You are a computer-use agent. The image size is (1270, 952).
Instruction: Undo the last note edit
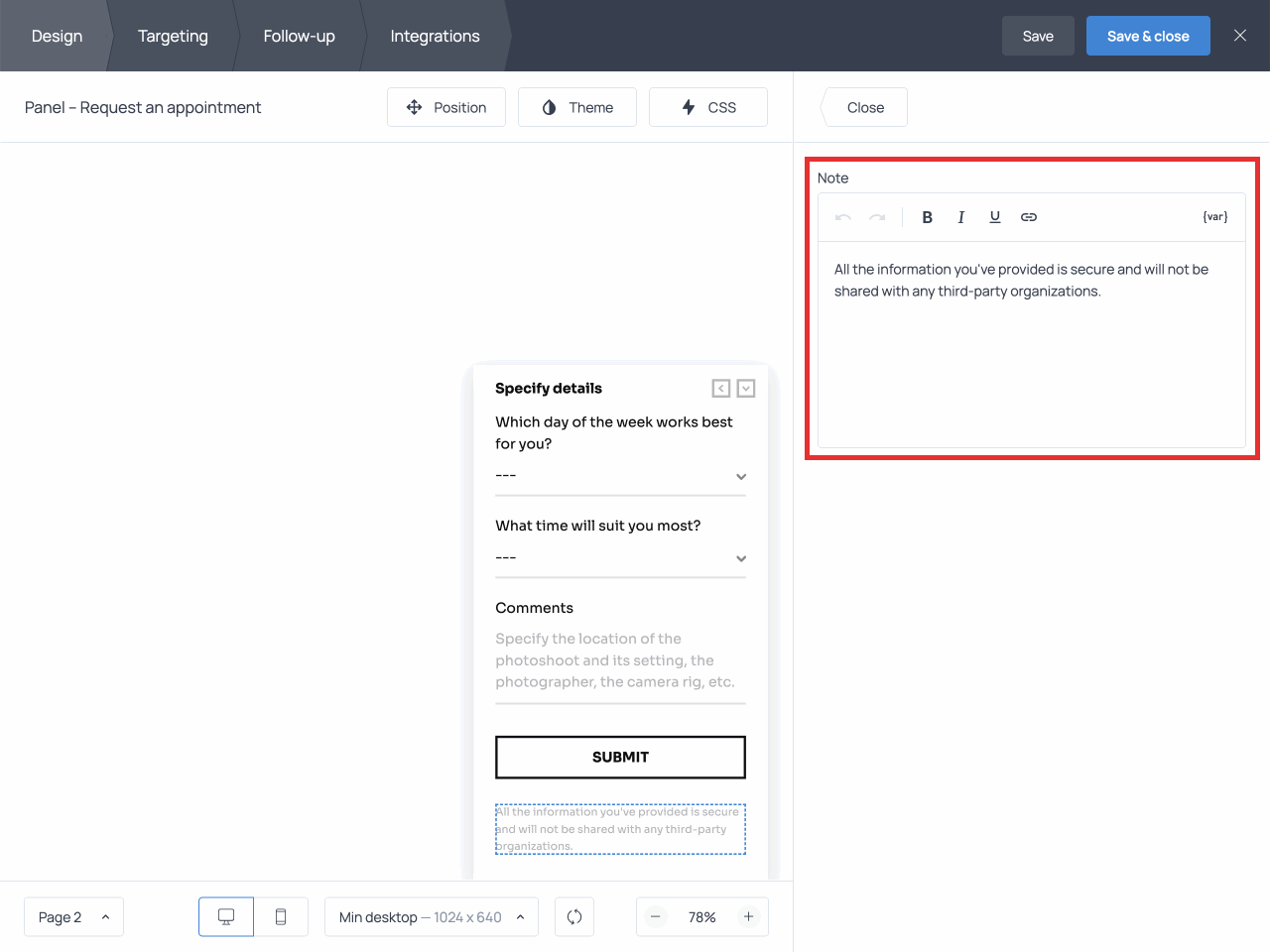pos(843,217)
